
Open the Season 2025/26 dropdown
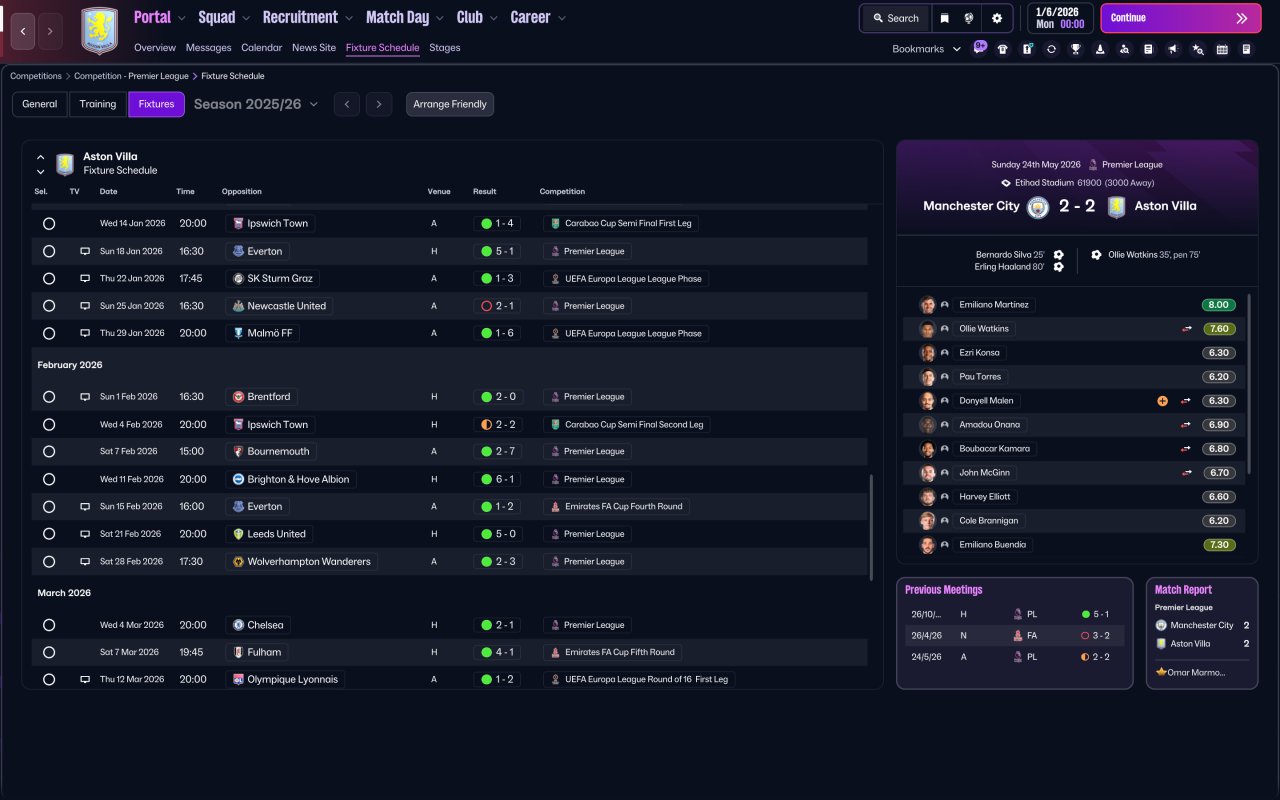click(256, 104)
